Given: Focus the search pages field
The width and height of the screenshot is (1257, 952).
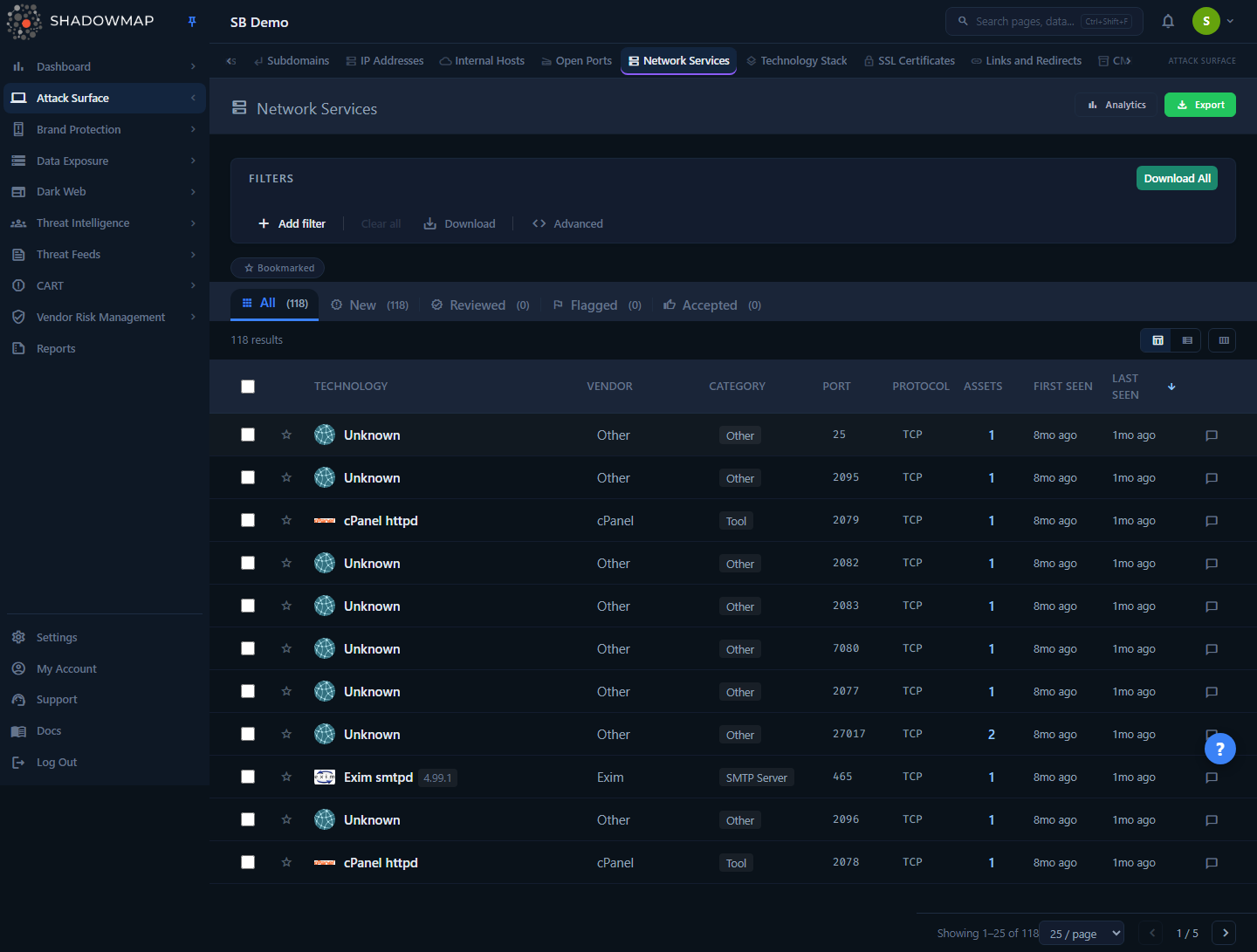Looking at the screenshot, I should coord(1044,21).
